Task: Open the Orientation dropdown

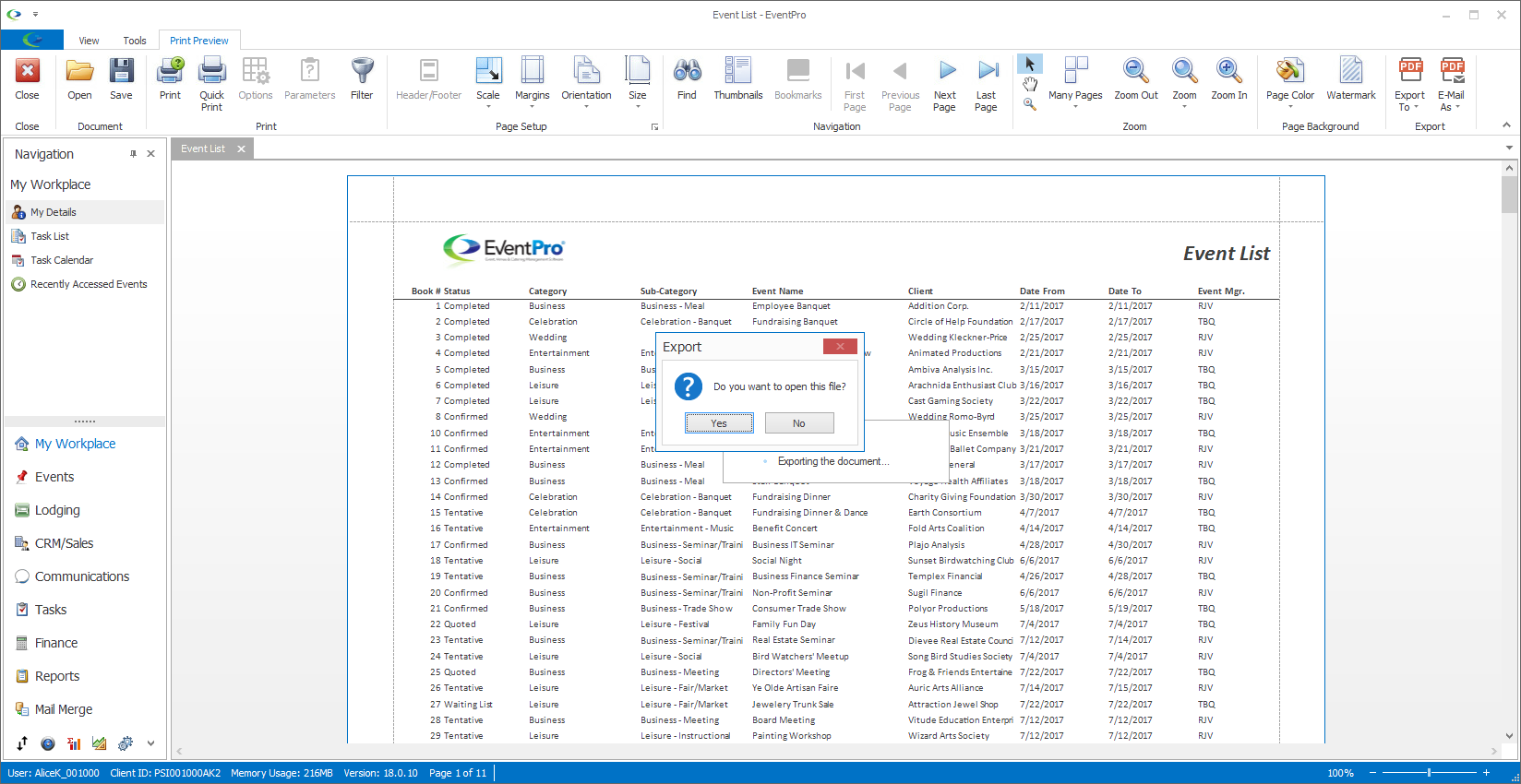Action: tap(586, 83)
